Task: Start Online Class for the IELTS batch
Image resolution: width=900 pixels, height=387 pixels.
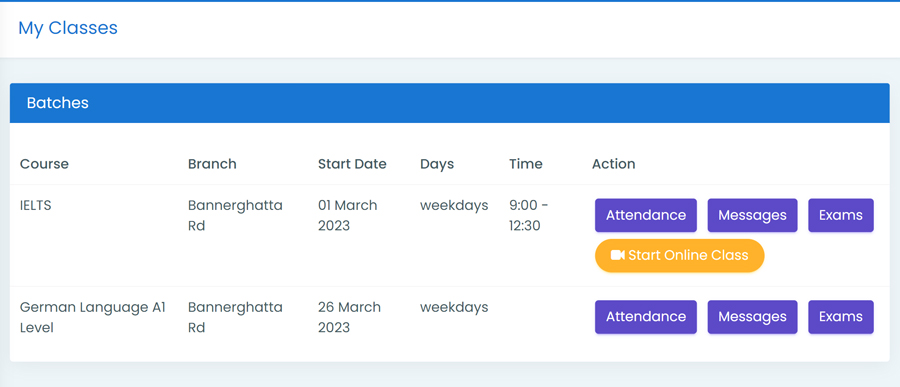Action: tap(680, 256)
